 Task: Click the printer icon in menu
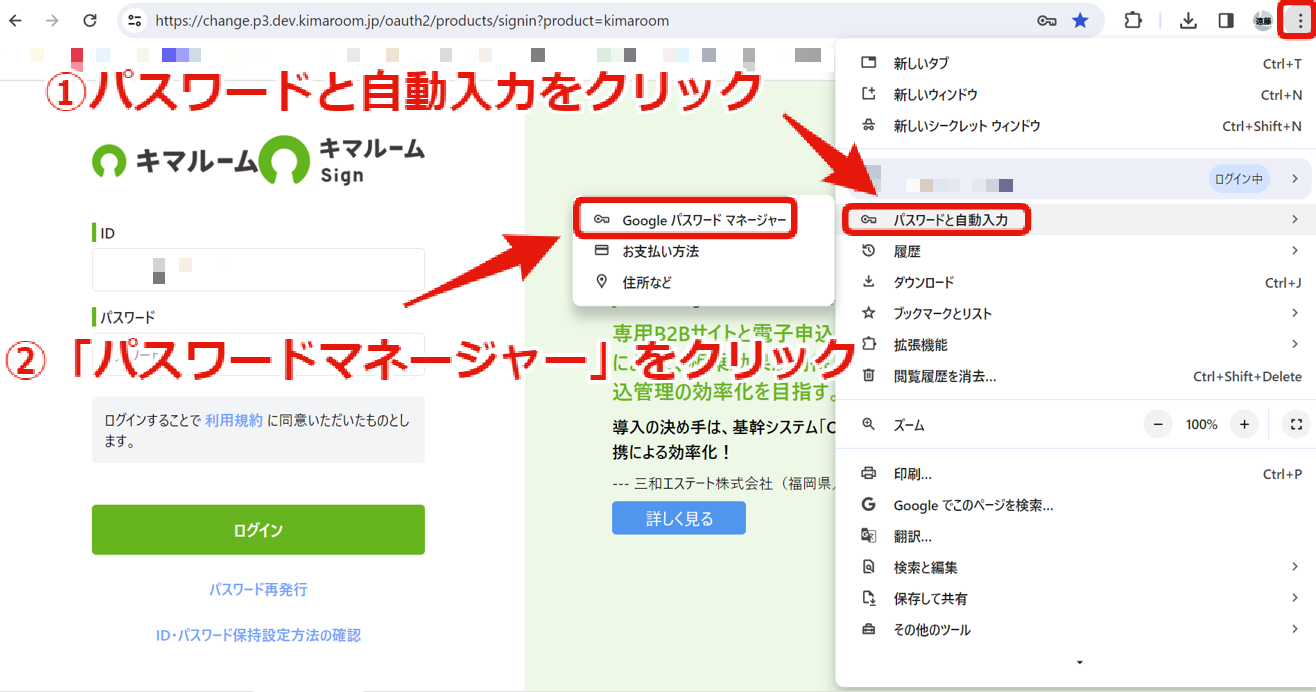[x=868, y=474]
